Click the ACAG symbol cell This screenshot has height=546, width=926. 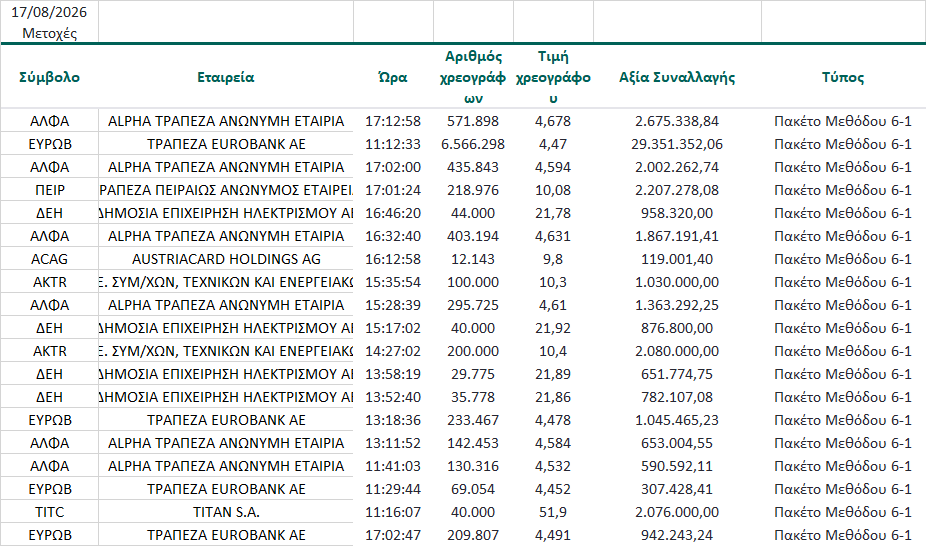[49, 259]
